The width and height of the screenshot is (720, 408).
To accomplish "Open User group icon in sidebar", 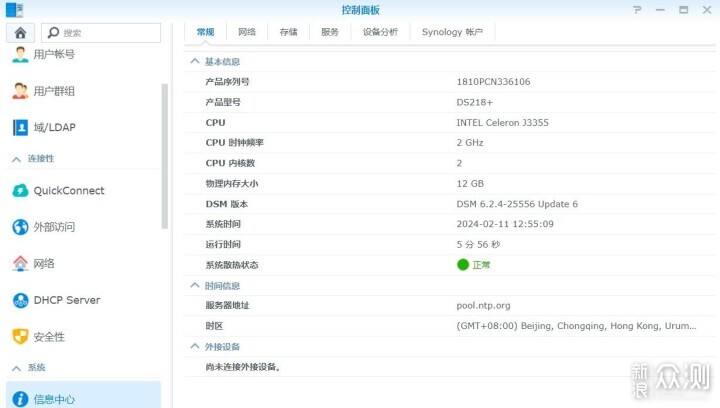I will 20,91.
